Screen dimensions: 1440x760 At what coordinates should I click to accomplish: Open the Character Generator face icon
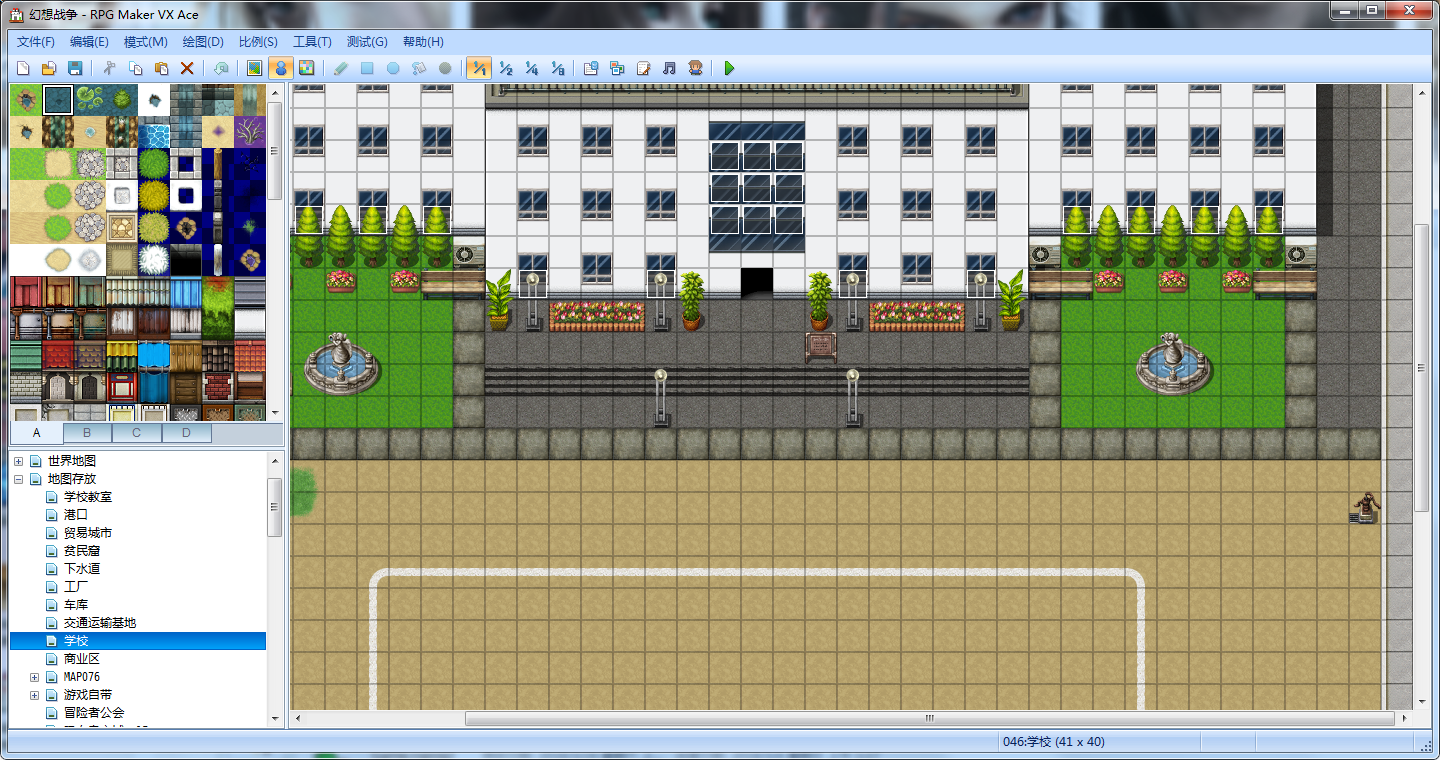(695, 68)
